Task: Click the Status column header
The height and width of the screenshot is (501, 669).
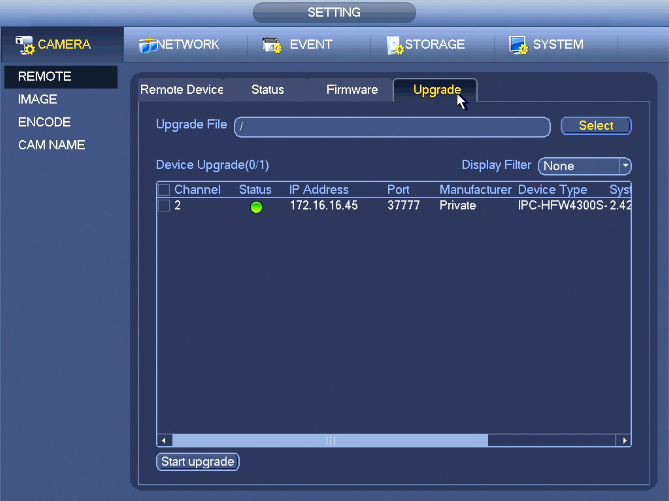Action: tap(255, 190)
